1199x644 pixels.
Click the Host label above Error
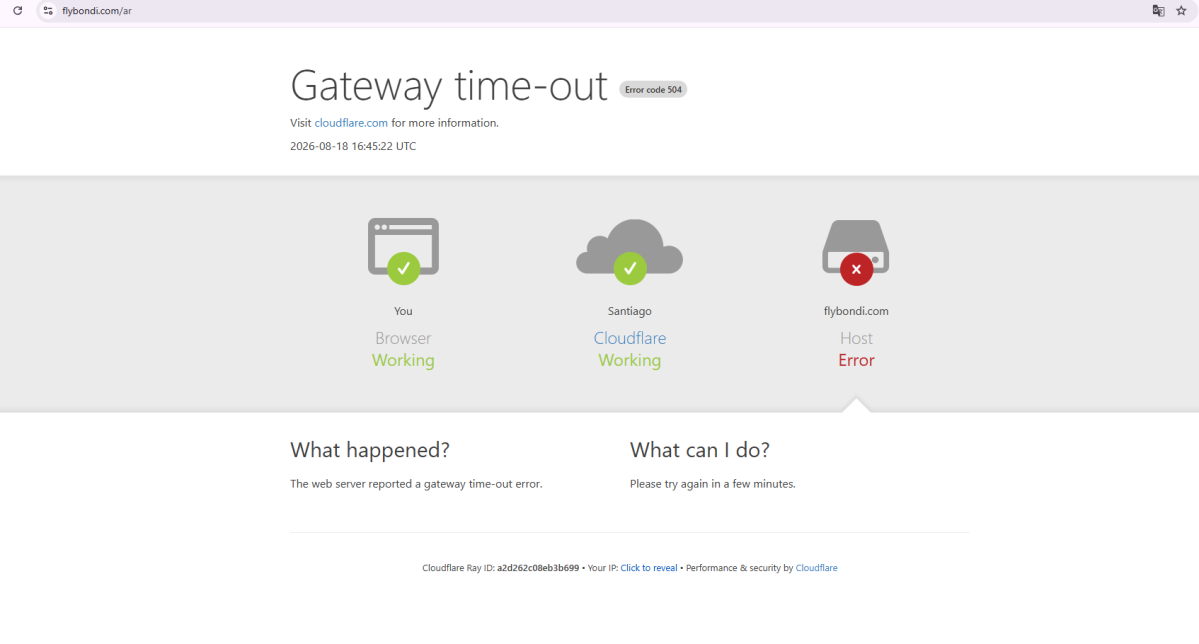click(856, 338)
